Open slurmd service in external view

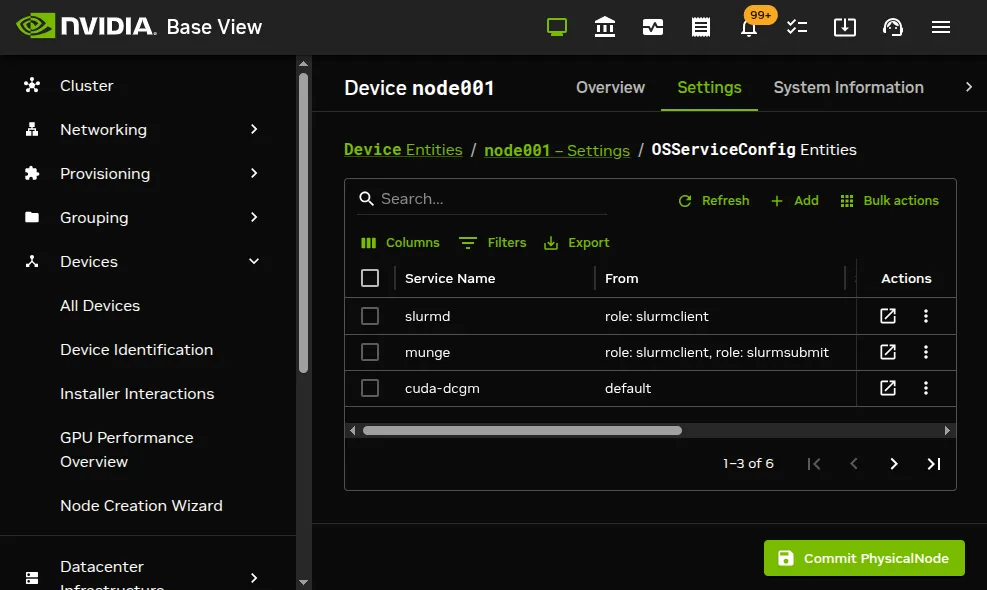[888, 316]
